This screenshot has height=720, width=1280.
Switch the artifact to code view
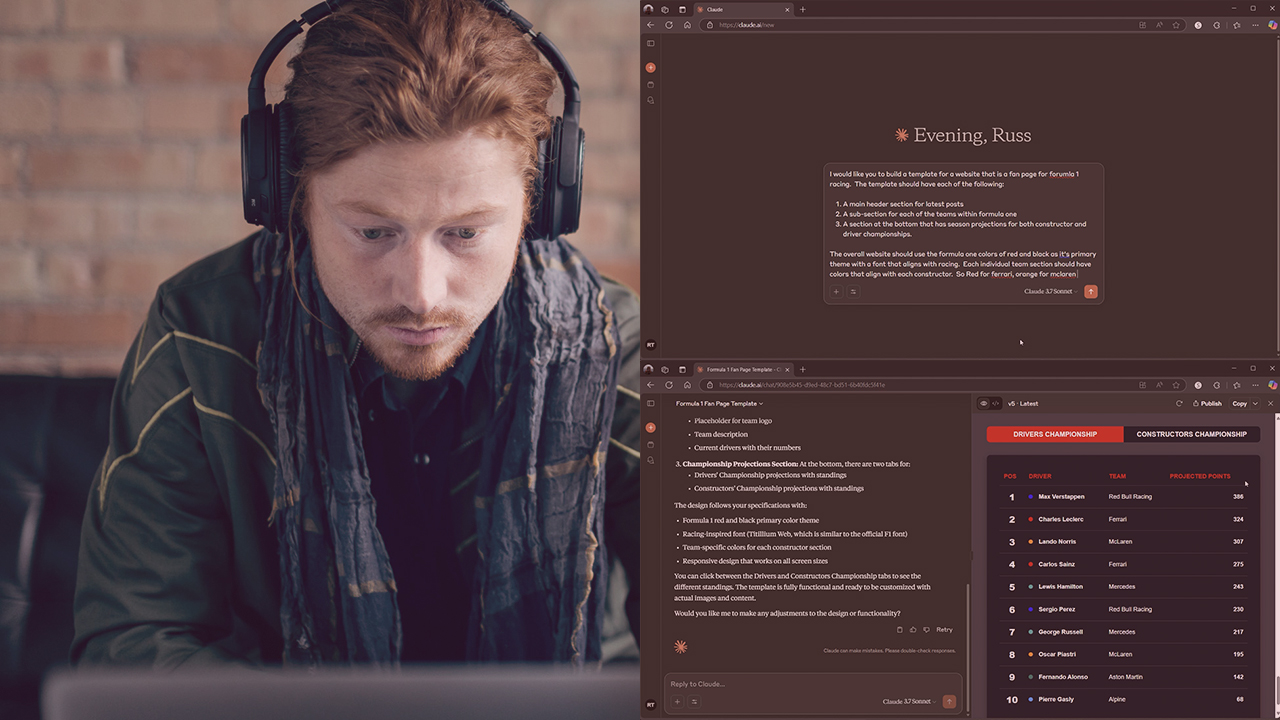(x=996, y=404)
